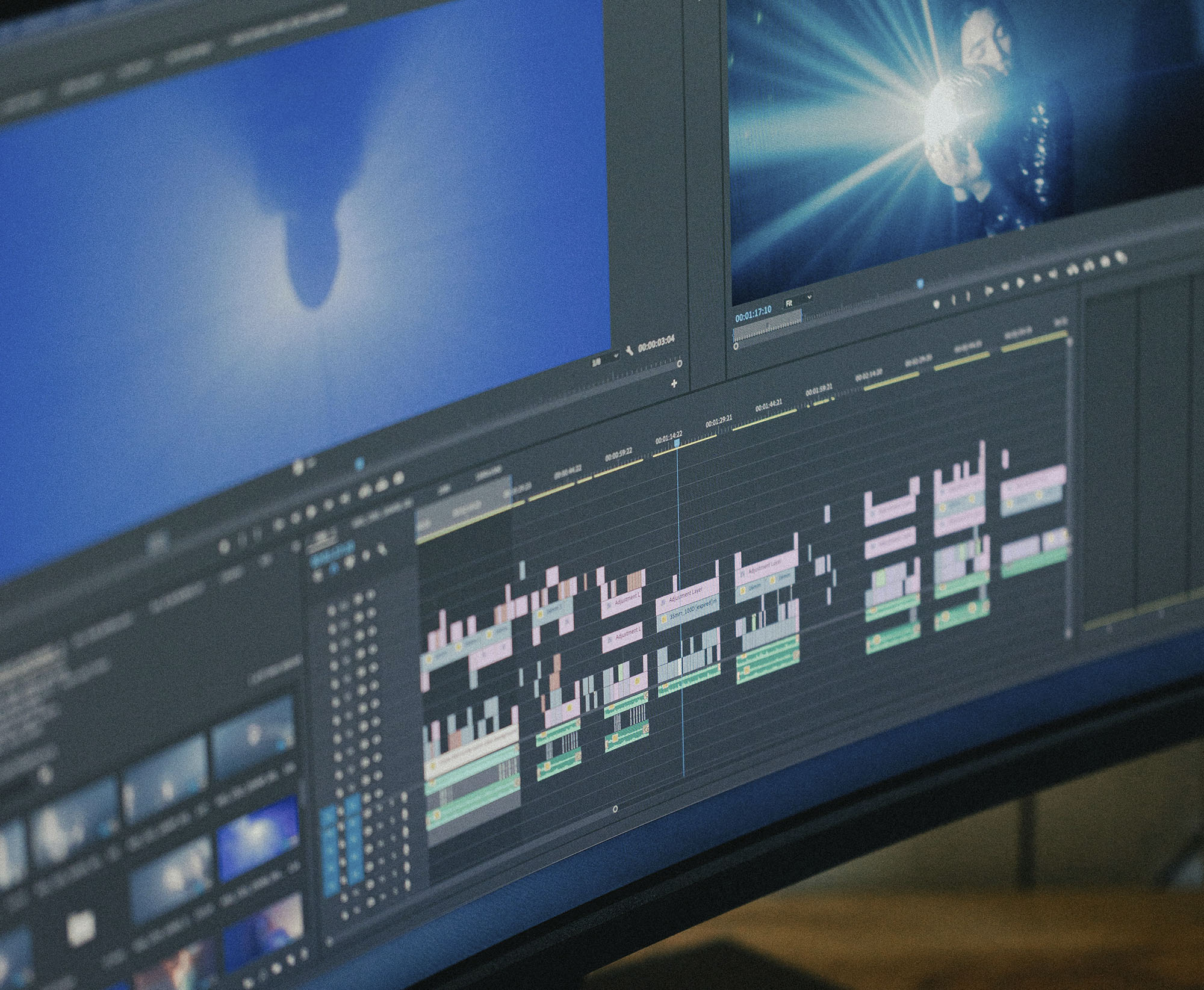Click the Lift button in Program monitor

(1072, 269)
